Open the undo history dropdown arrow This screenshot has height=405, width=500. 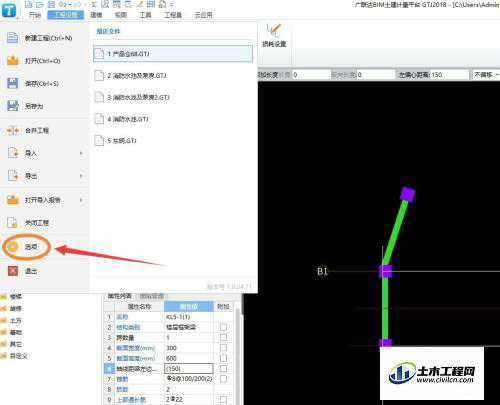pos(70,5)
